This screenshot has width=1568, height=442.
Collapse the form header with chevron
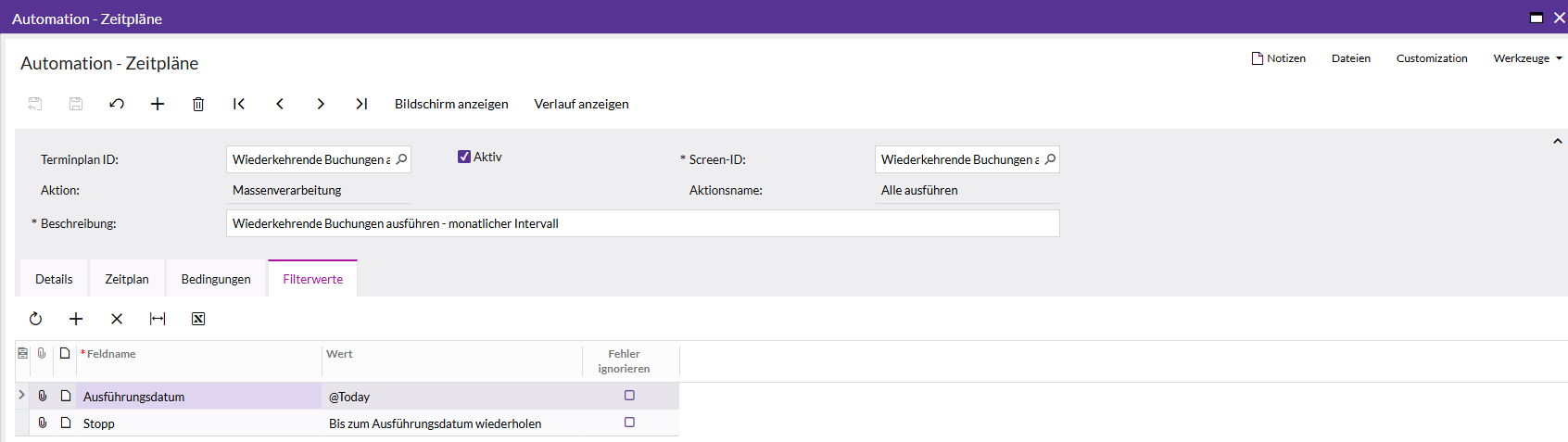coord(1558,141)
